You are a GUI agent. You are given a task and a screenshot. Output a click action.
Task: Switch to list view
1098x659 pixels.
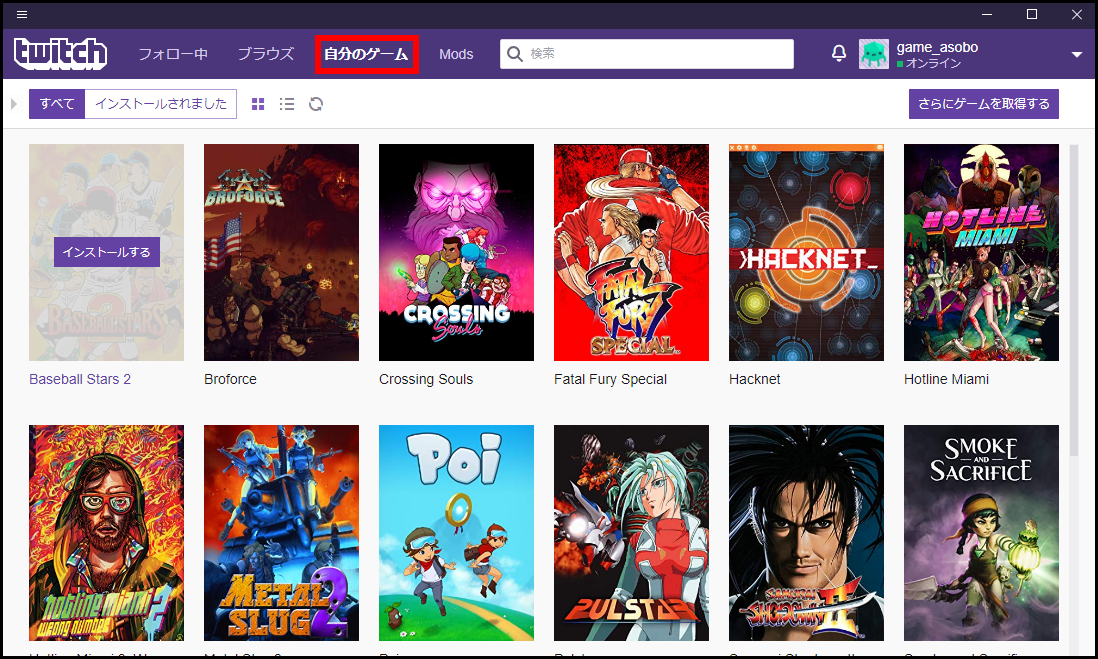(287, 104)
